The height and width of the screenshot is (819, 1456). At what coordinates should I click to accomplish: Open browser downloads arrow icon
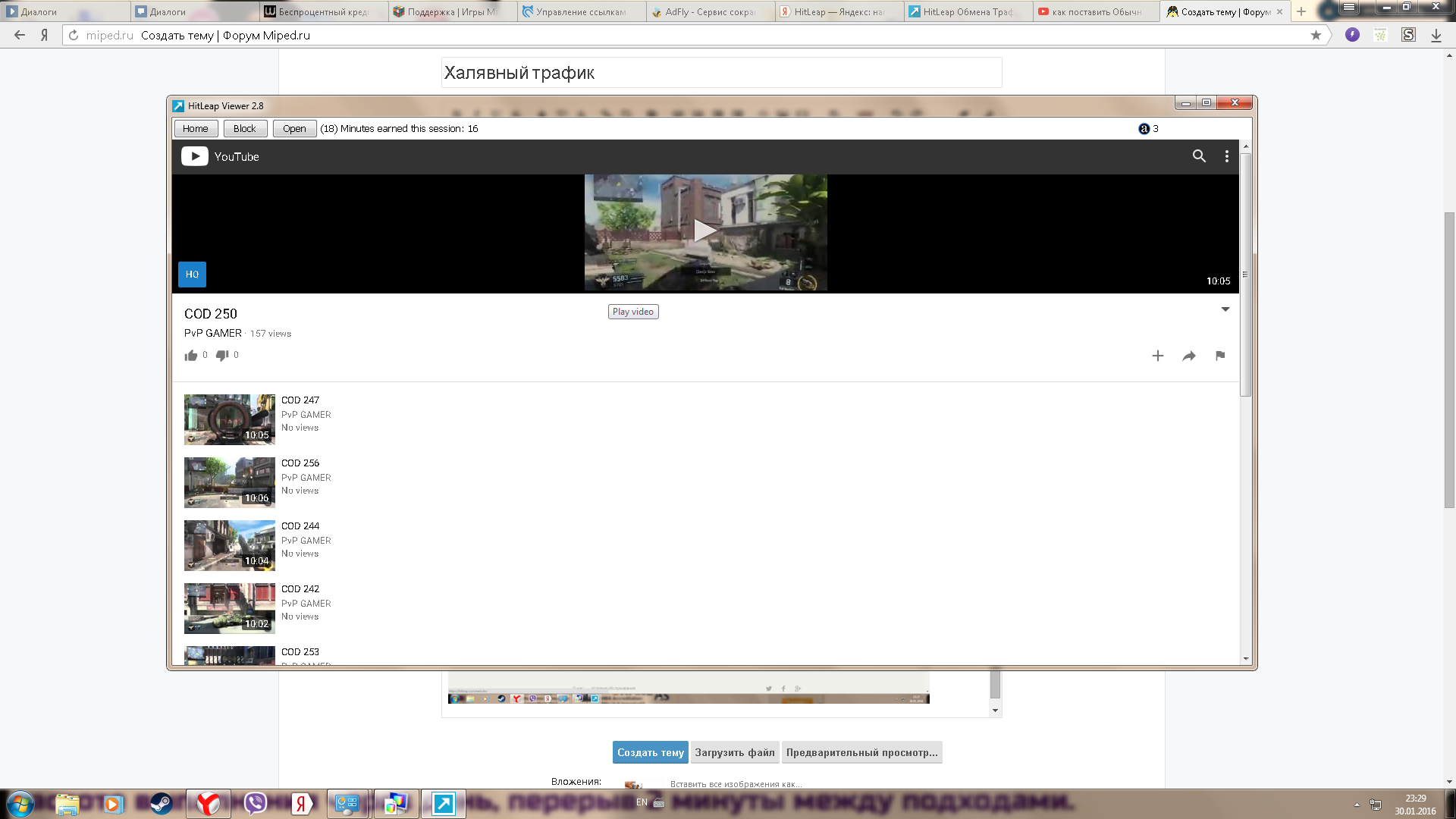[1436, 35]
